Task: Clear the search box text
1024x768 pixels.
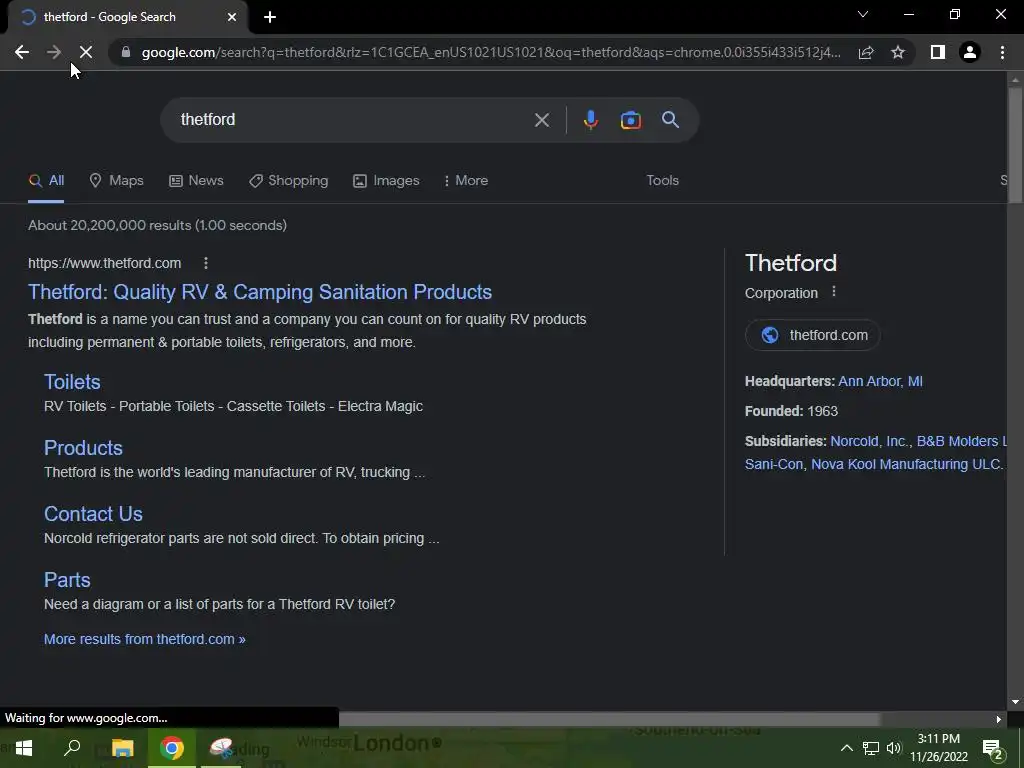Action: point(541,120)
